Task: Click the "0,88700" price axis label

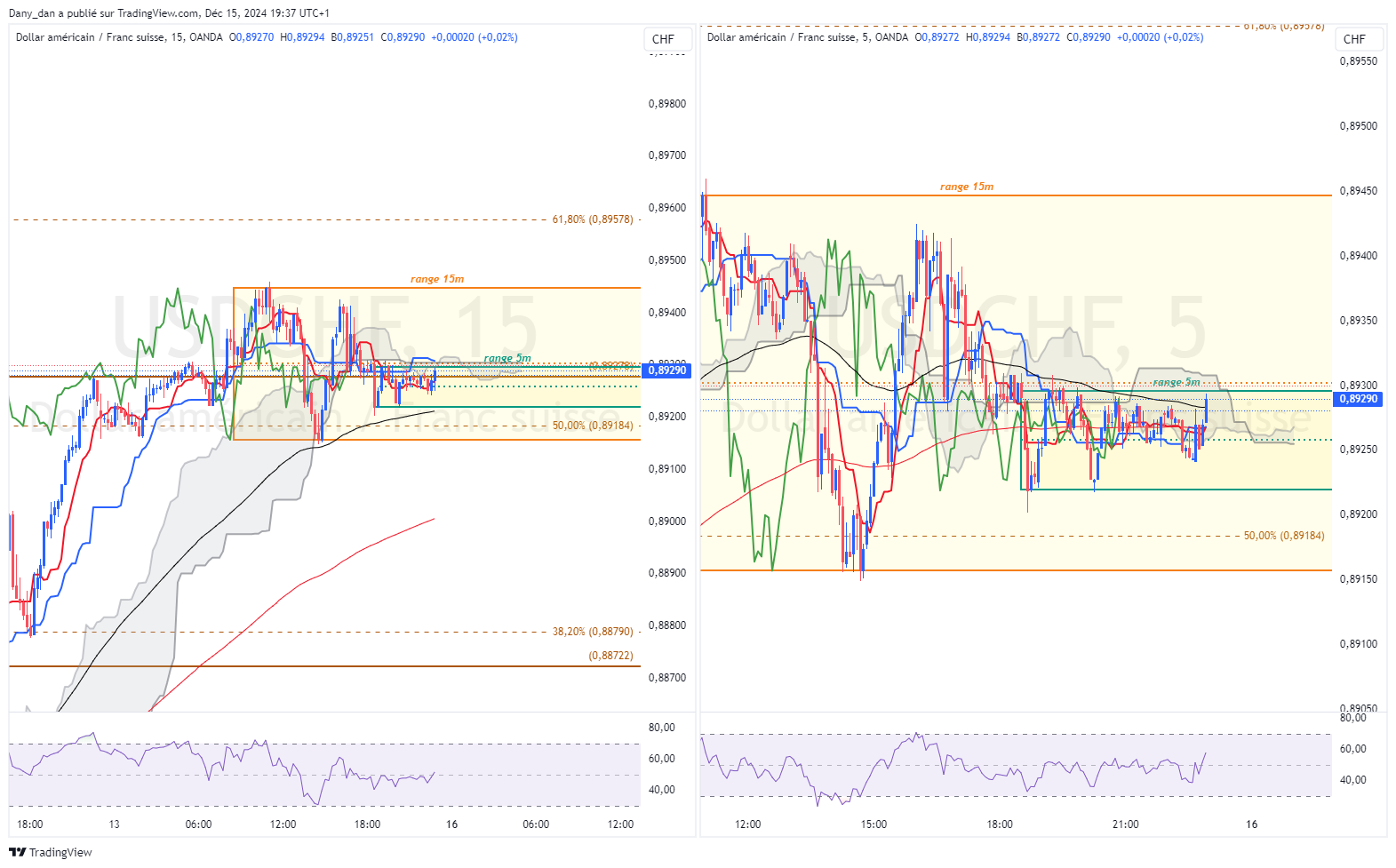Action: pos(667,678)
